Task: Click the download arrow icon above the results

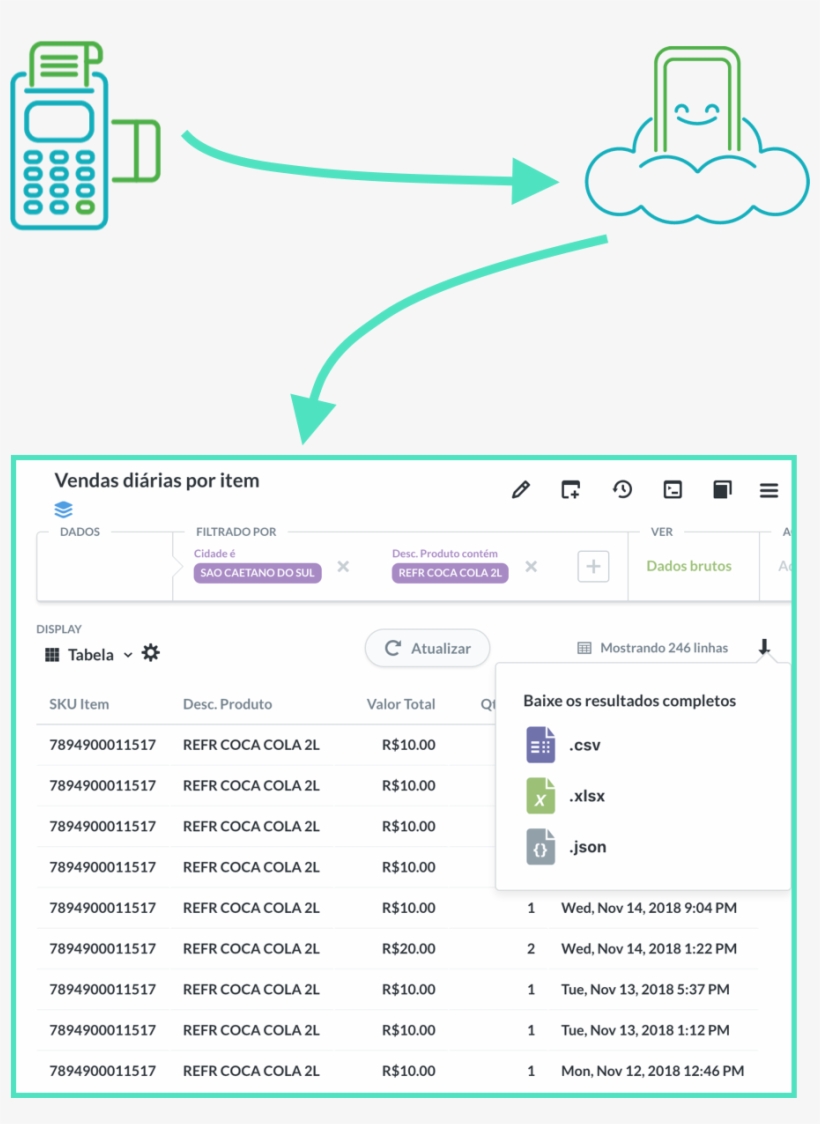Action: pos(765,648)
